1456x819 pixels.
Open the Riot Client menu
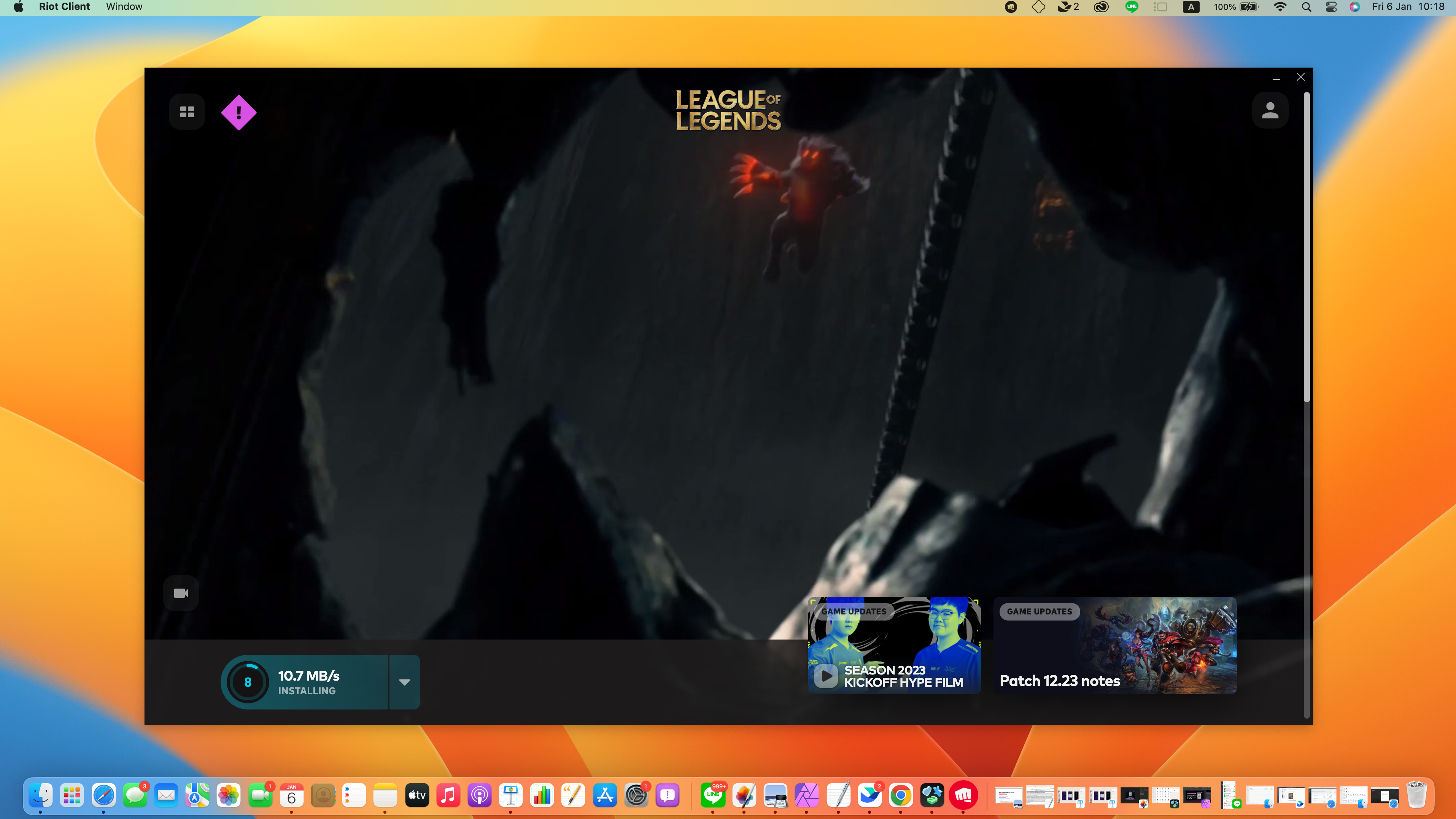64,7
